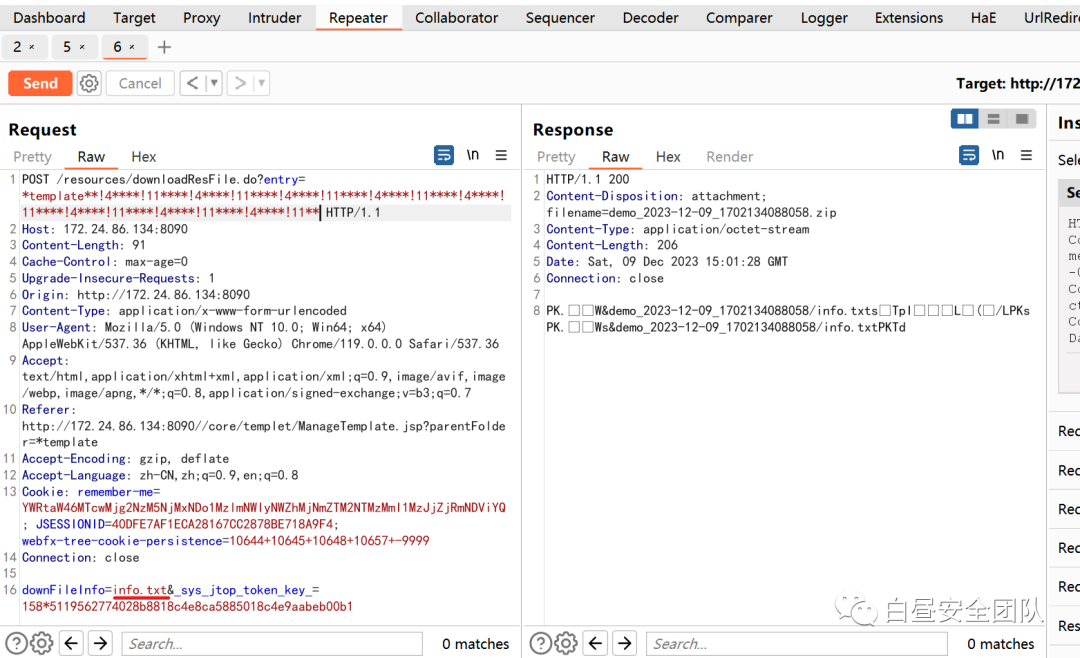Open request send settings gear
The width and height of the screenshot is (1080, 658).
click(89, 83)
